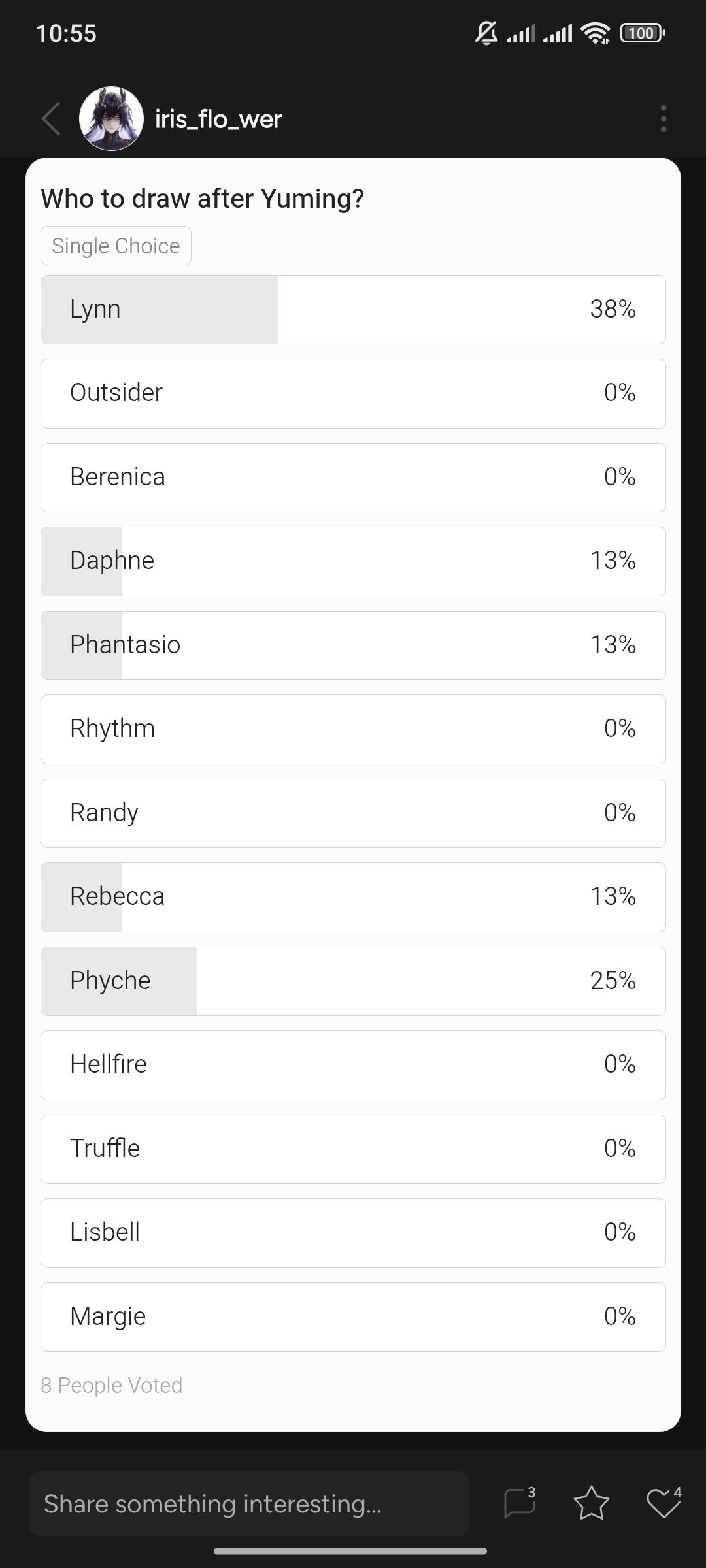Tap the muted notification bell icon
The width and height of the screenshot is (706, 1568).
coord(486,33)
